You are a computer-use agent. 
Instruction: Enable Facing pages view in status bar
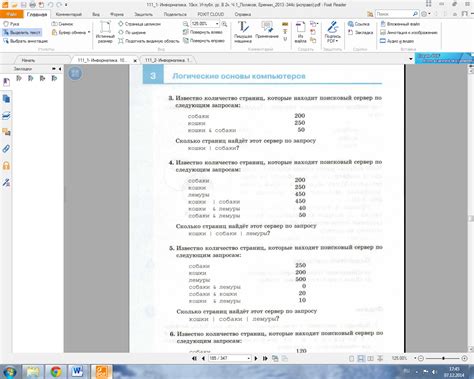(x=370, y=358)
